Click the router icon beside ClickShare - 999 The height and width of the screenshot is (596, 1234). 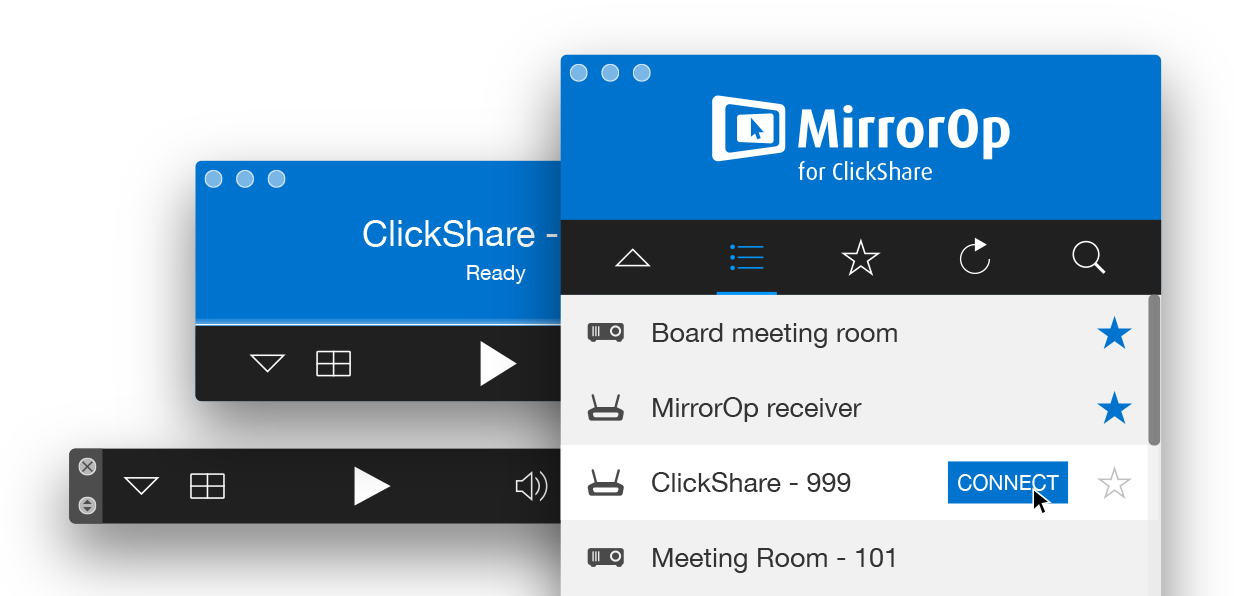coord(606,484)
